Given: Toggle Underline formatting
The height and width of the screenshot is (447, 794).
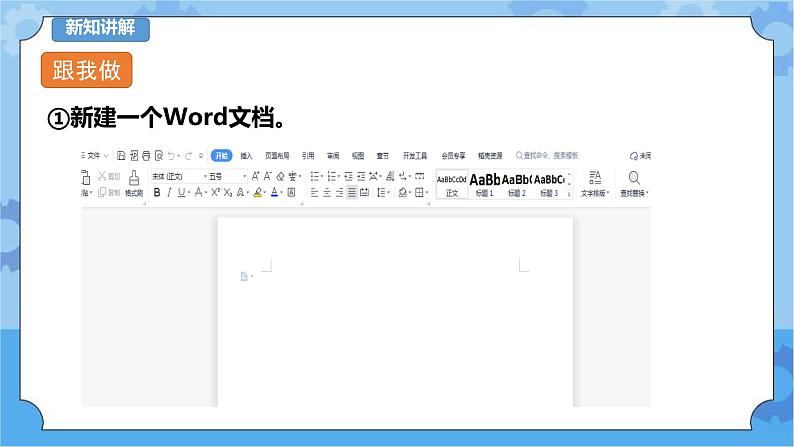Looking at the screenshot, I should coord(181,192).
